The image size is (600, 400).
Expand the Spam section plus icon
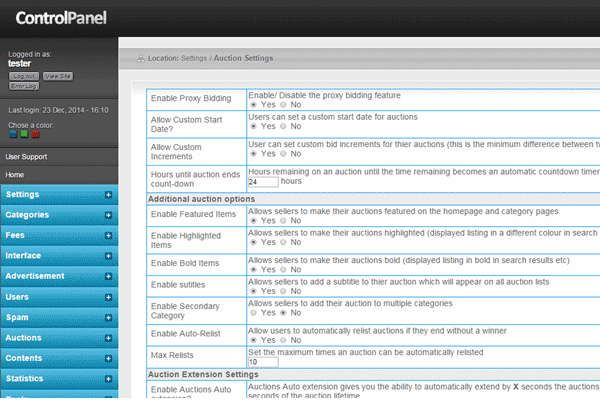[x=108, y=317]
